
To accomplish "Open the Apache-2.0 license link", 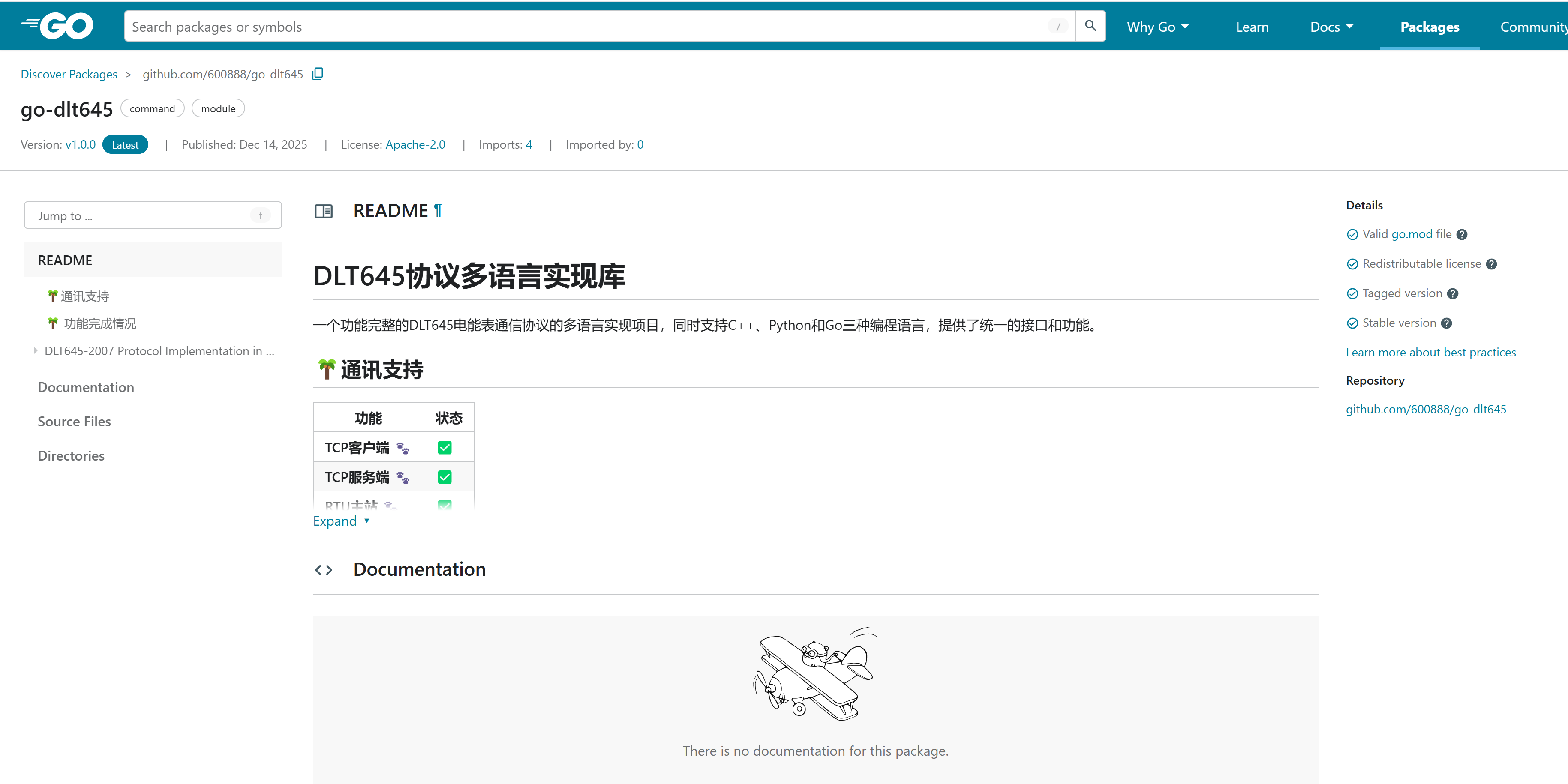I will pos(415,145).
